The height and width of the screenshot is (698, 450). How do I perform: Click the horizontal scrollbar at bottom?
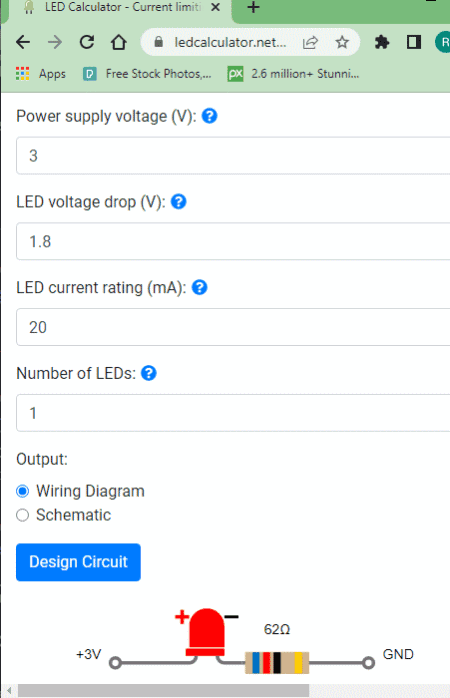(163, 690)
